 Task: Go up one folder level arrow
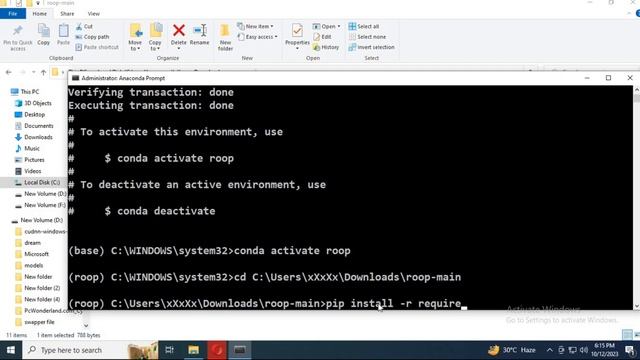[43, 72]
